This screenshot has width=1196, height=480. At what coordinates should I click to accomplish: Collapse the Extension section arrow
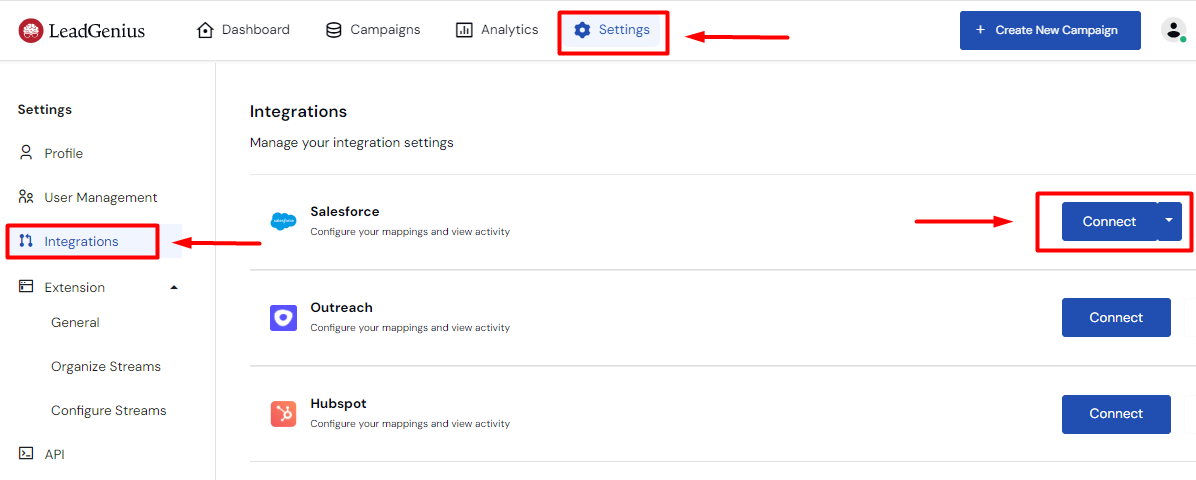[x=174, y=288]
